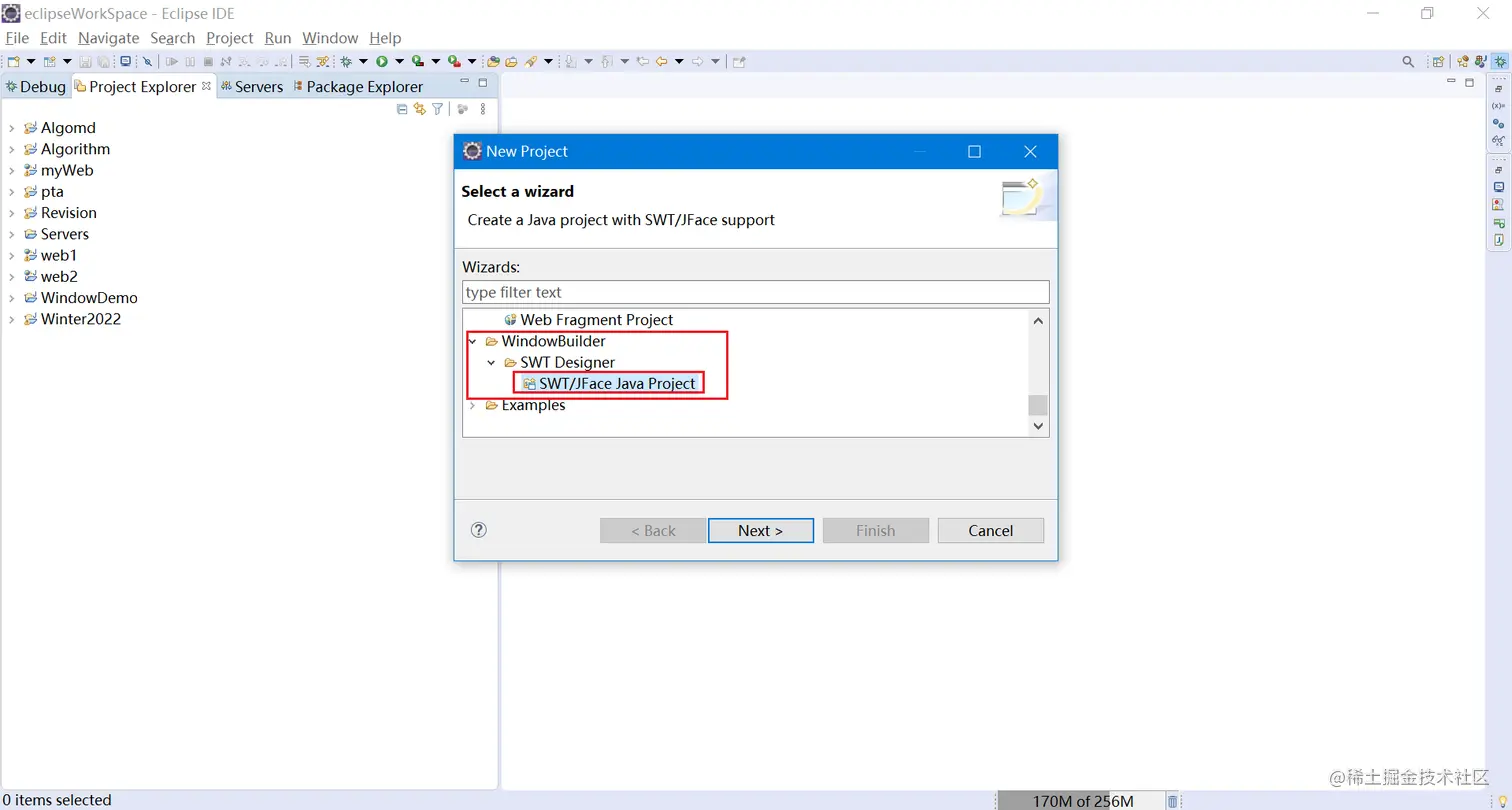Click the heap memory status bar
Image resolution: width=1512 pixels, height=810 pixels.
pyautogui.click(x=1080, y=801)
